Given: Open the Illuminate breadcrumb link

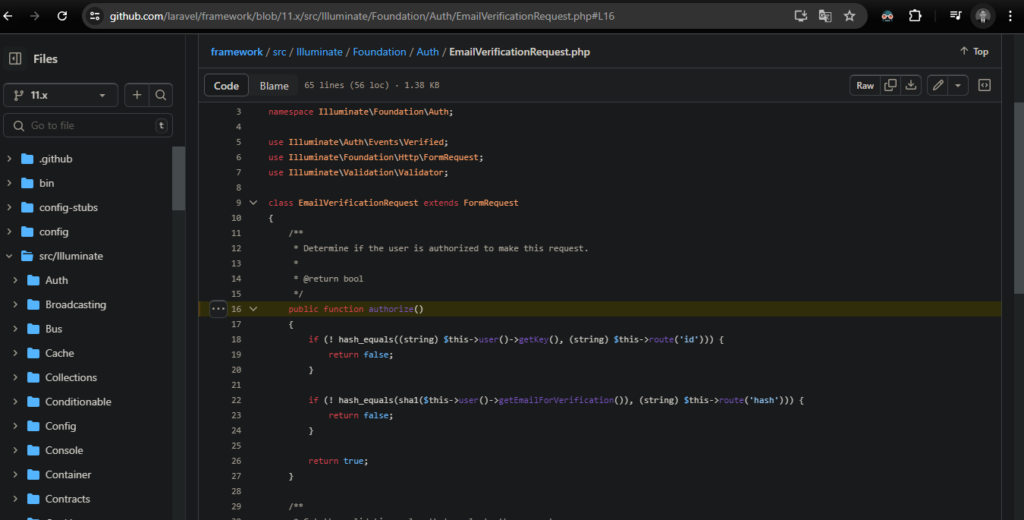Looking at the screenshot, I should 319,52.
